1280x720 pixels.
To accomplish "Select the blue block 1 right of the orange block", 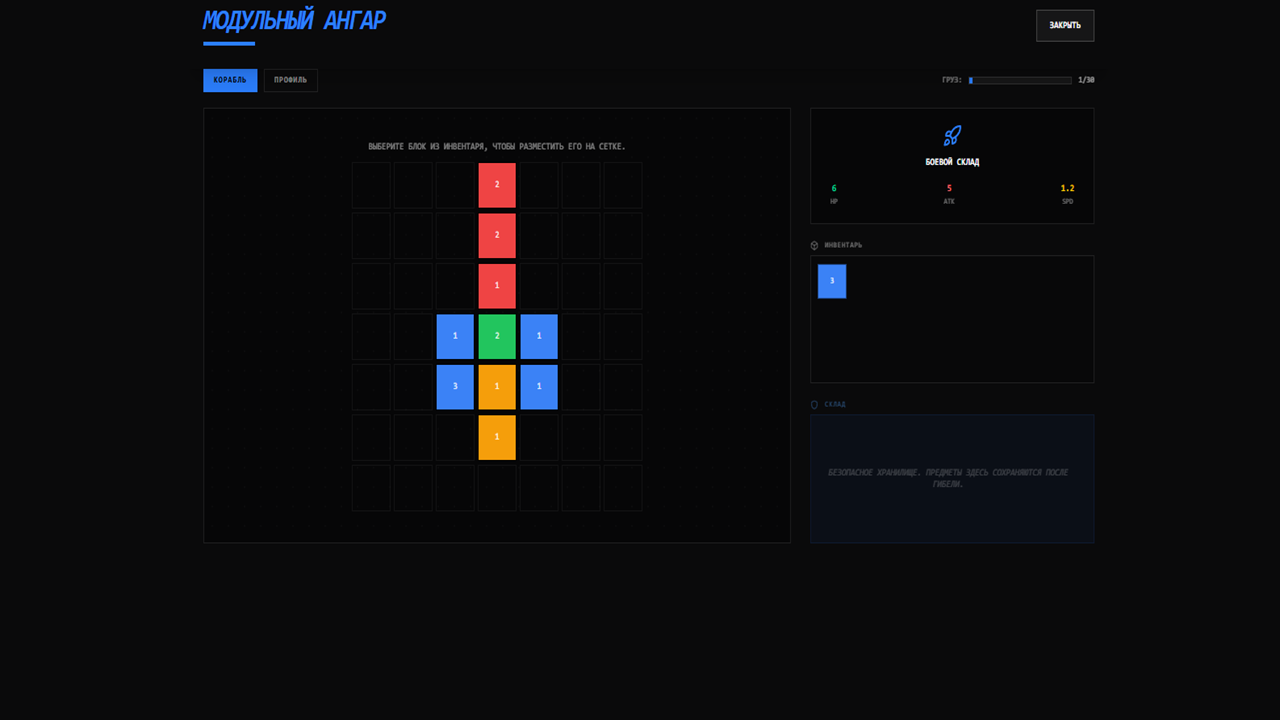I will (539, 387).
